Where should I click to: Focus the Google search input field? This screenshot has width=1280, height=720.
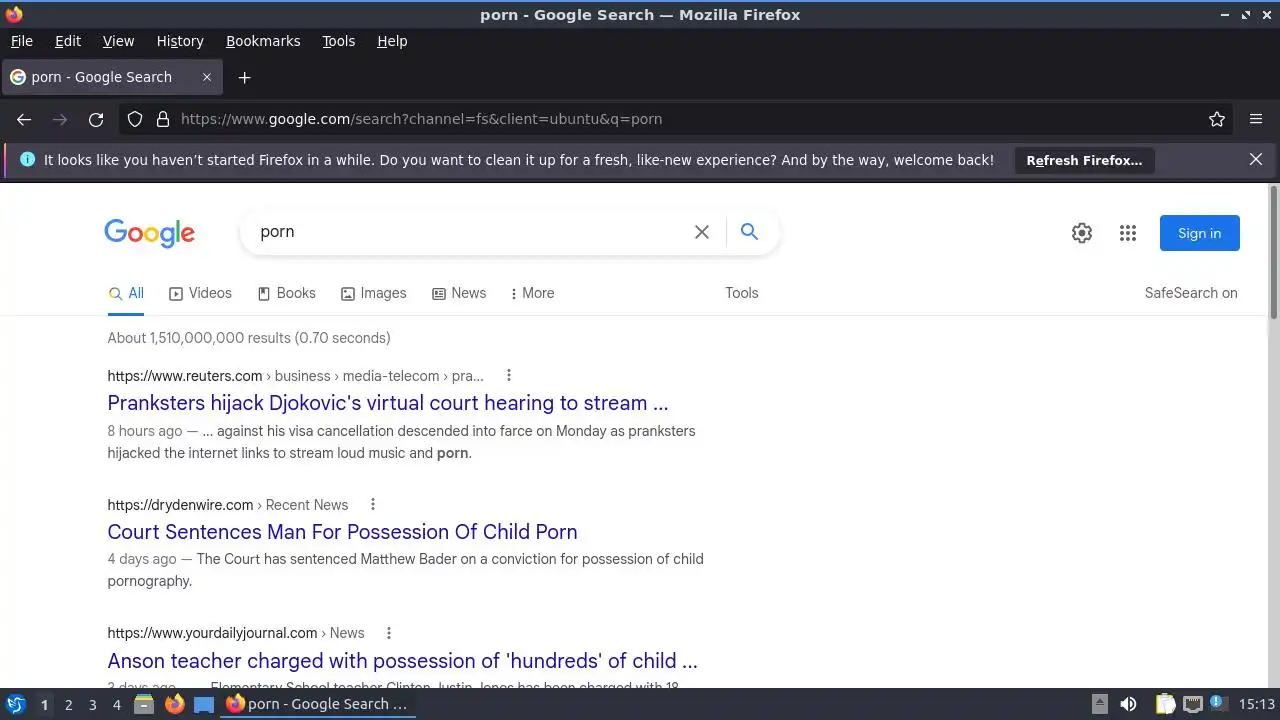(x=470, y=232)
